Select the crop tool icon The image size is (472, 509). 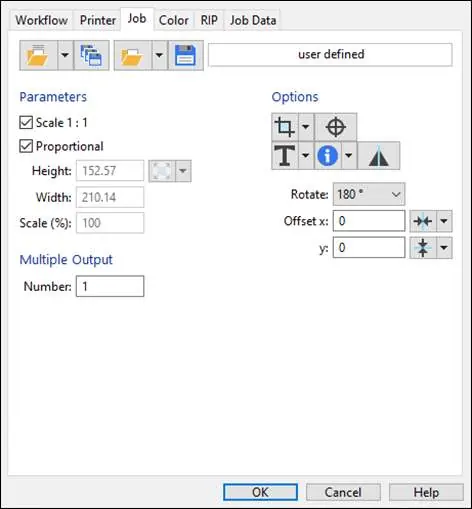(285, 127)
